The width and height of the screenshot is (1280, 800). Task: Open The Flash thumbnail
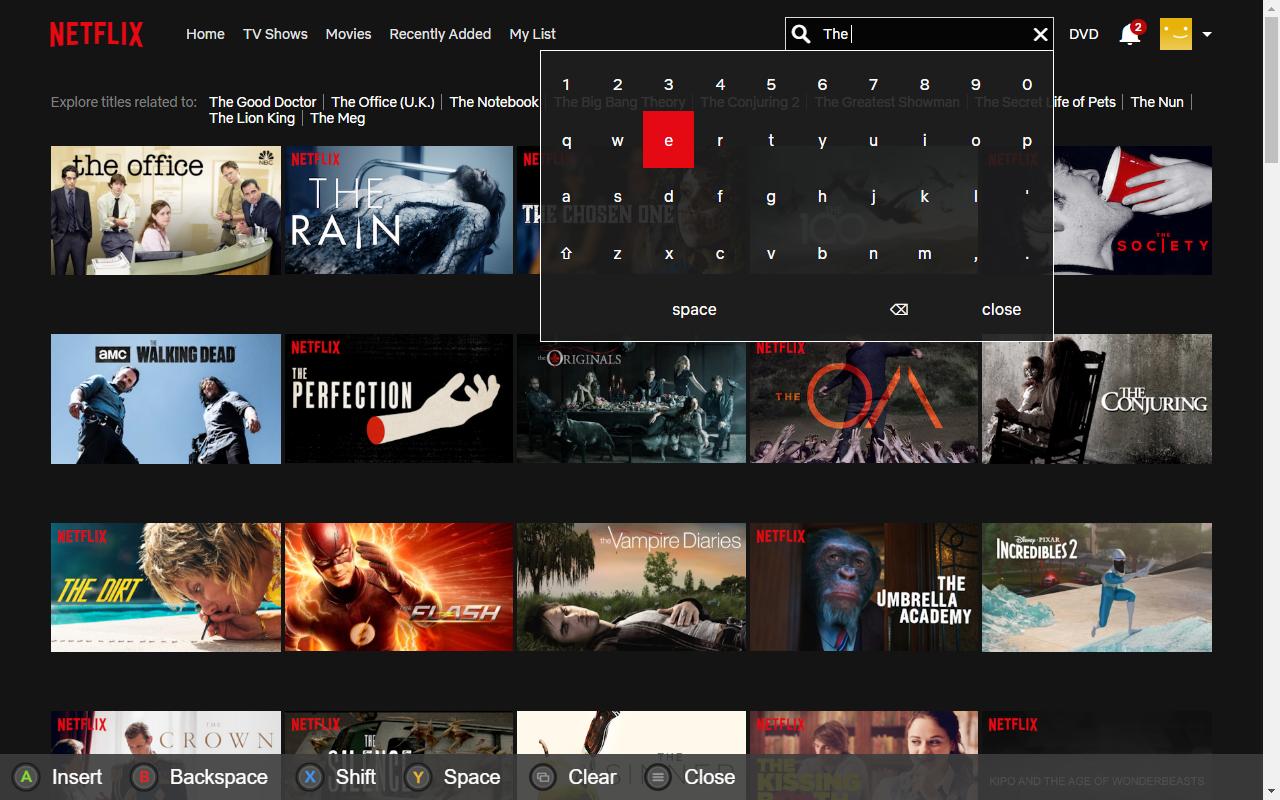point(398,587)
